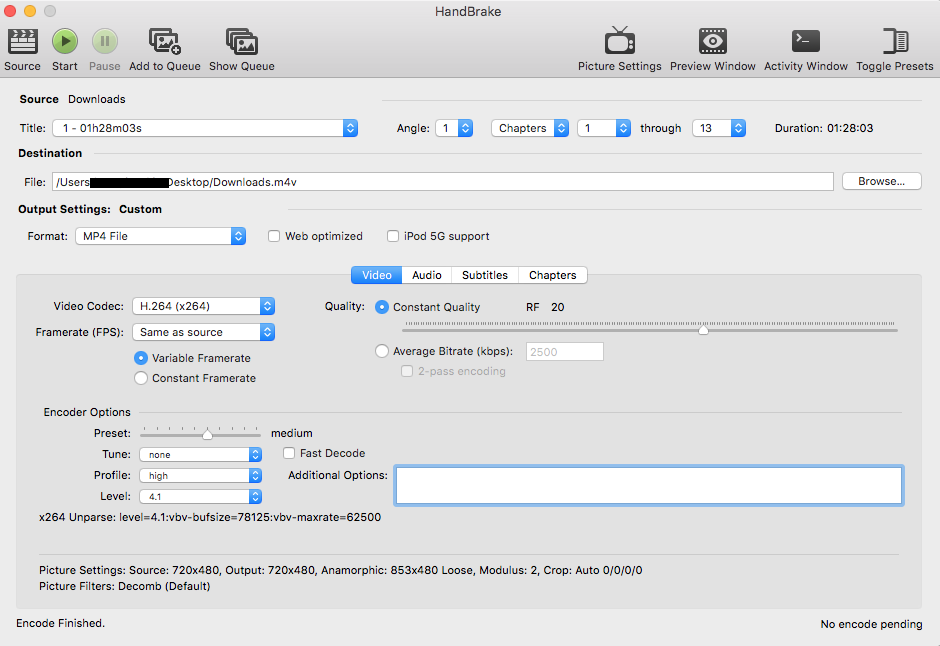The width and height of the screenshot is (940, 646).
Task: Select Constant Quality radio button
Action: tap(381, 307)
